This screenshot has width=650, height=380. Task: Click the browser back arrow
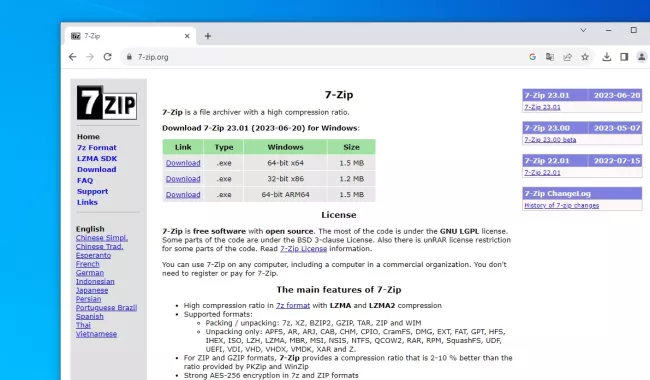coord(73,57)
